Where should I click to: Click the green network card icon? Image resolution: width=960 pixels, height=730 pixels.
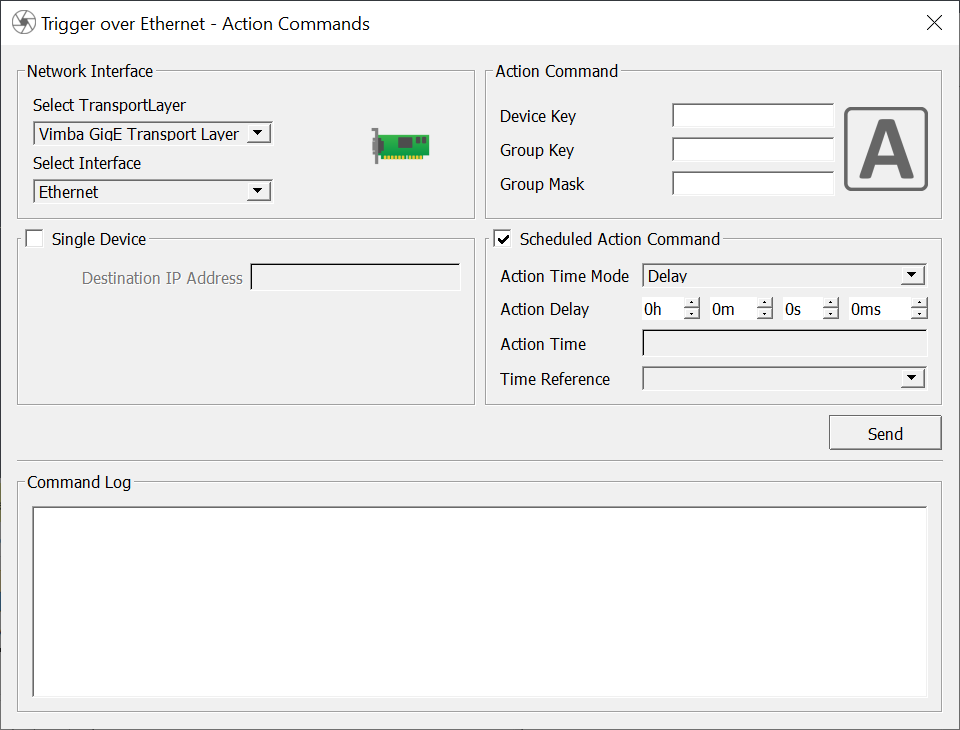click(x=400, y=146)
